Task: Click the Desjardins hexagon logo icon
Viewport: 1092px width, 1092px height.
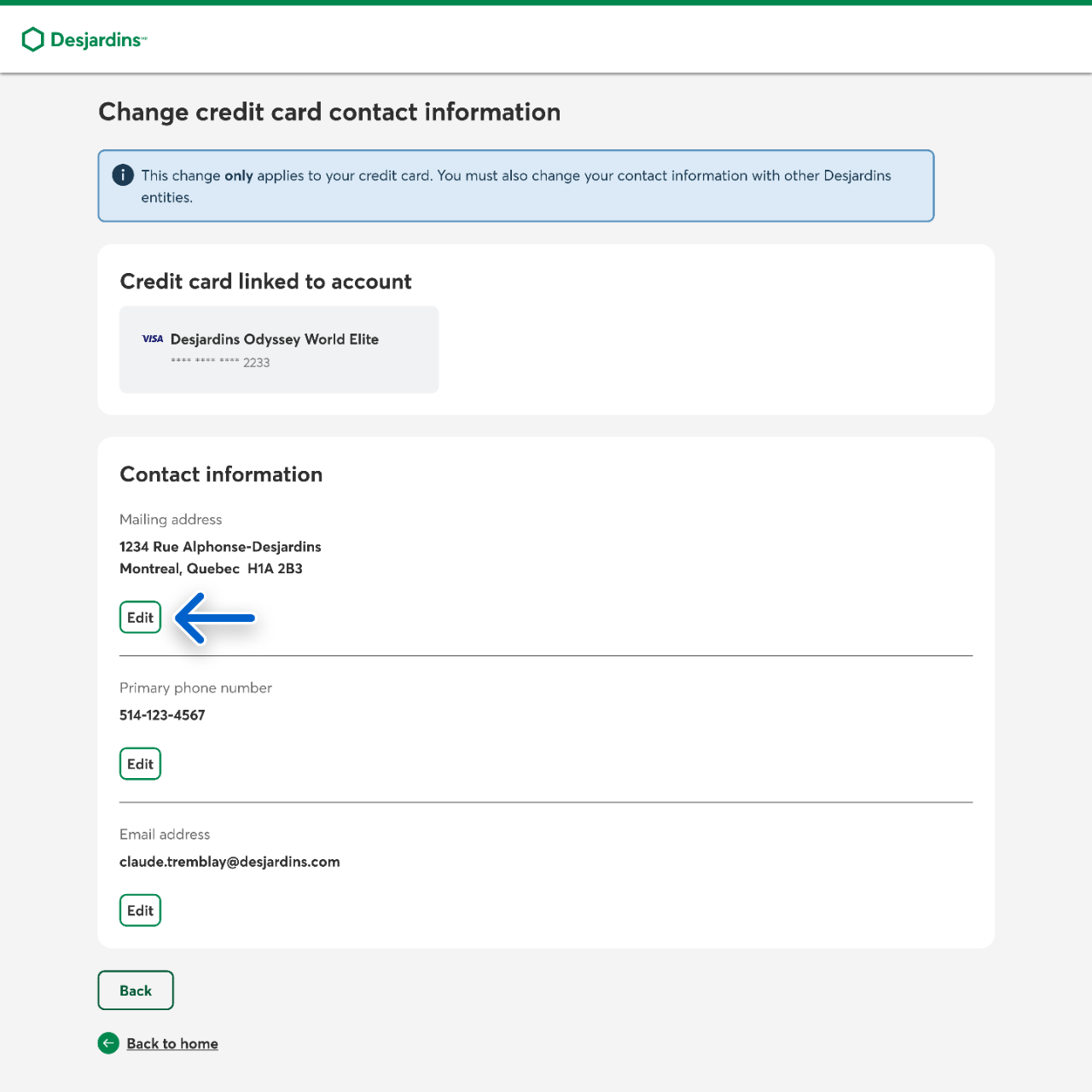Action: tap(32, 39)
